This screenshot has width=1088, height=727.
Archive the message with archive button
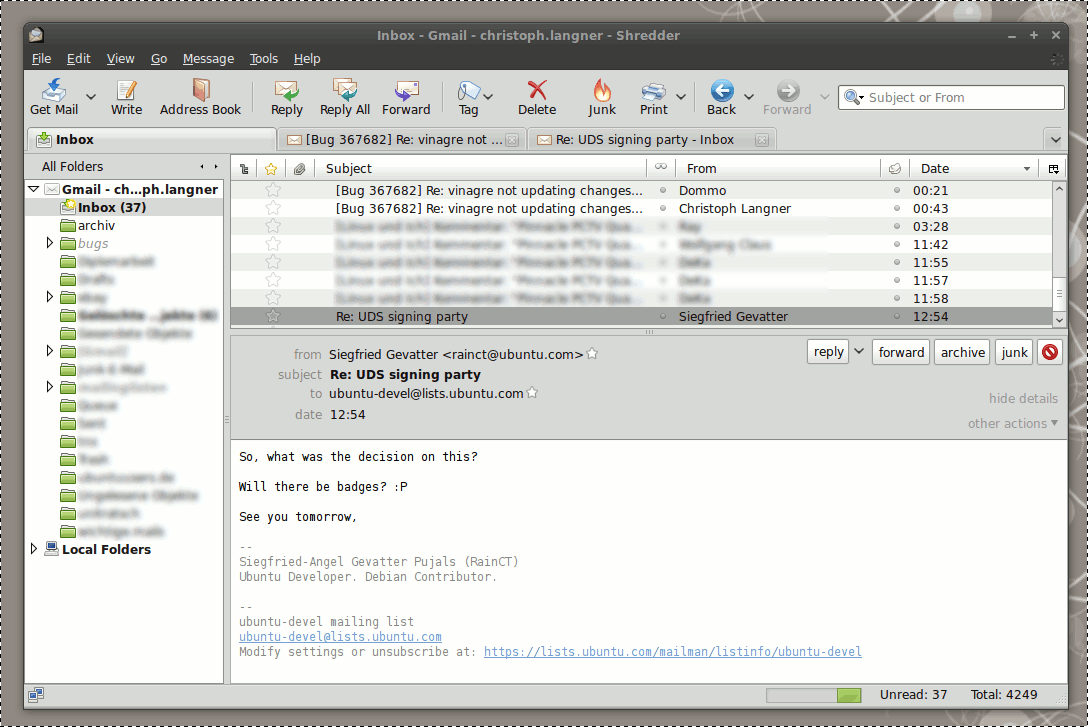point(962,352)
